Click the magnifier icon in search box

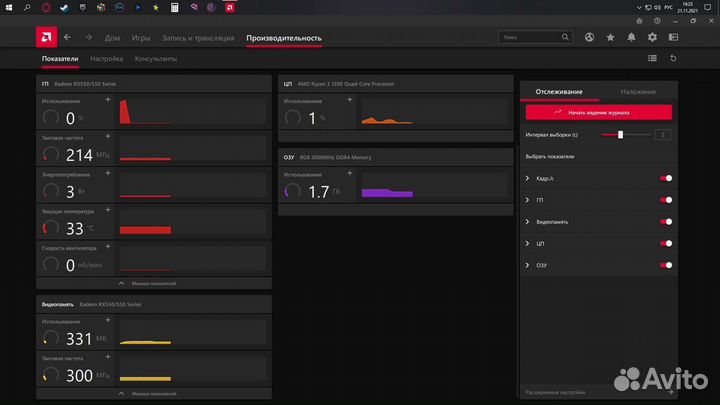click(565, 37)
